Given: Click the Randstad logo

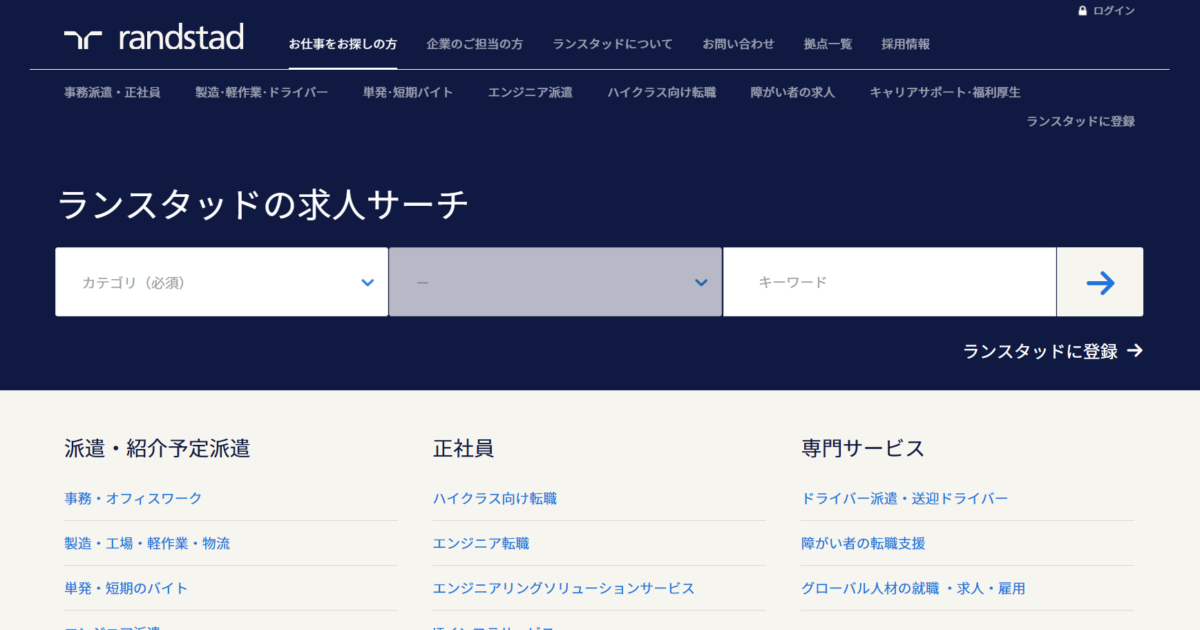Looking at the screenshot, I should click(x=154, y=39).
